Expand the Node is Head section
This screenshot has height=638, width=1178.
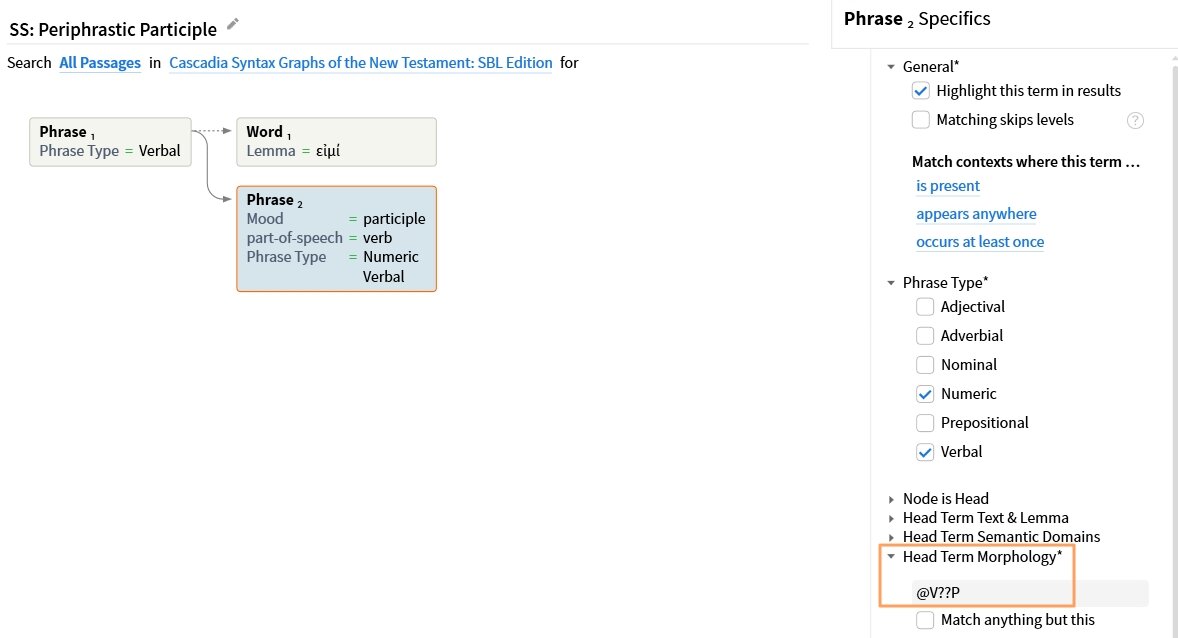coord(891,499)
